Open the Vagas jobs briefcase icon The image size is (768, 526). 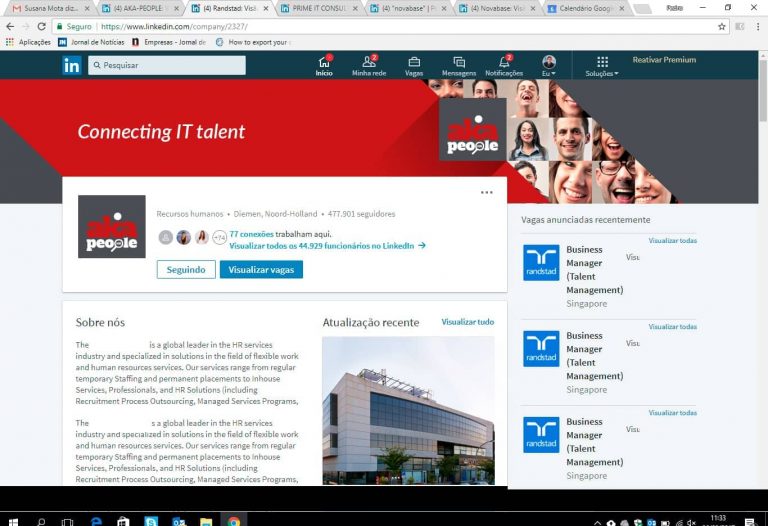(x=414, y=66)
